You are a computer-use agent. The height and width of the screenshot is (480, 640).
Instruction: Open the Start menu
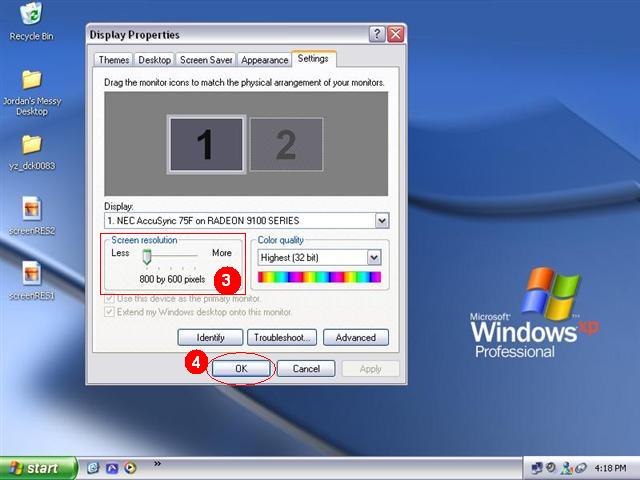(38, 468)
